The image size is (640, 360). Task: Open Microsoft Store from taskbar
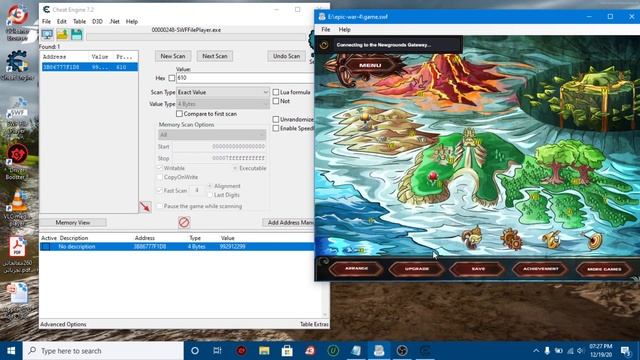point(287,351)
